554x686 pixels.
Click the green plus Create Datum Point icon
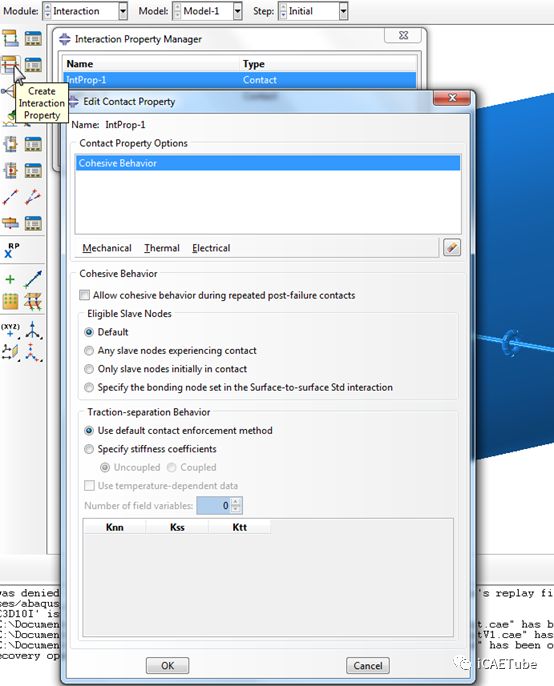(10, 279)
